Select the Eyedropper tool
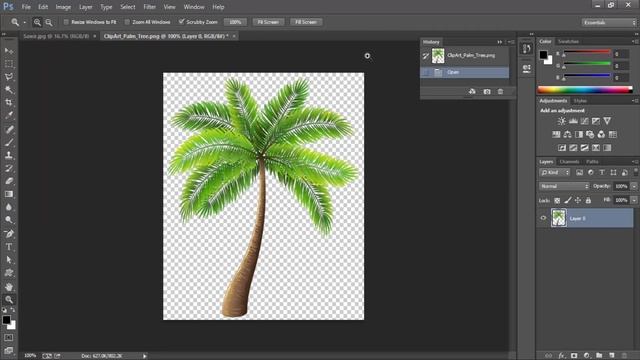This screenshot has width=640, height=360. (9, 116)
